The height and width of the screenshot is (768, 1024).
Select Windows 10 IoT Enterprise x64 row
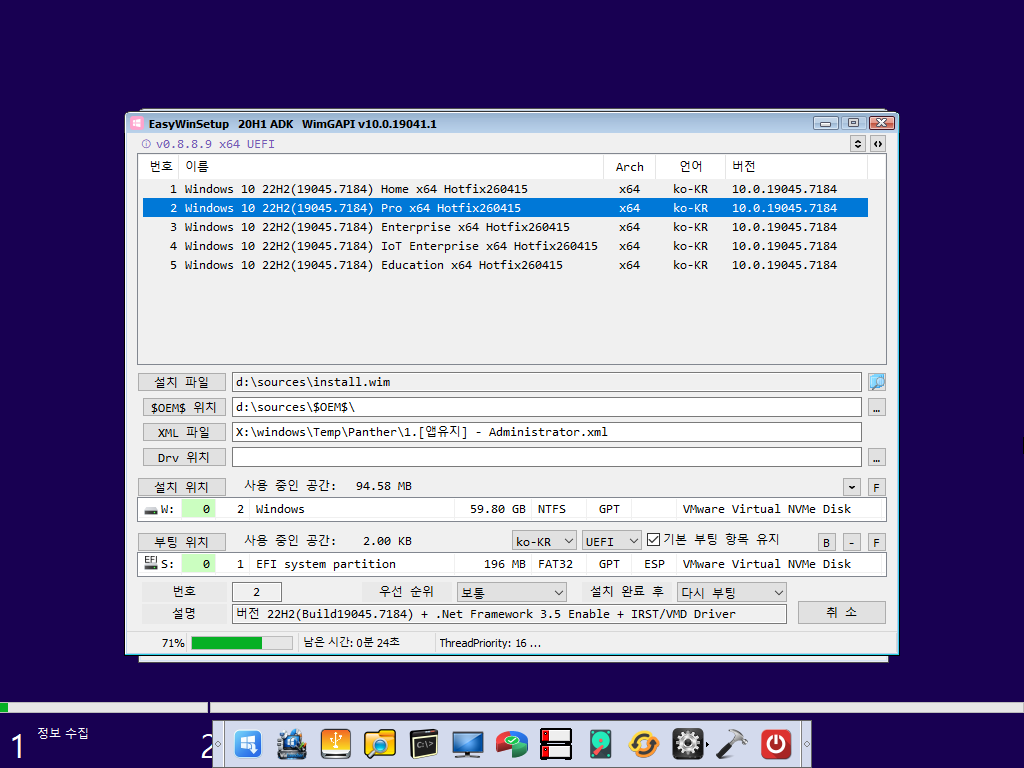tap(505, 246)
